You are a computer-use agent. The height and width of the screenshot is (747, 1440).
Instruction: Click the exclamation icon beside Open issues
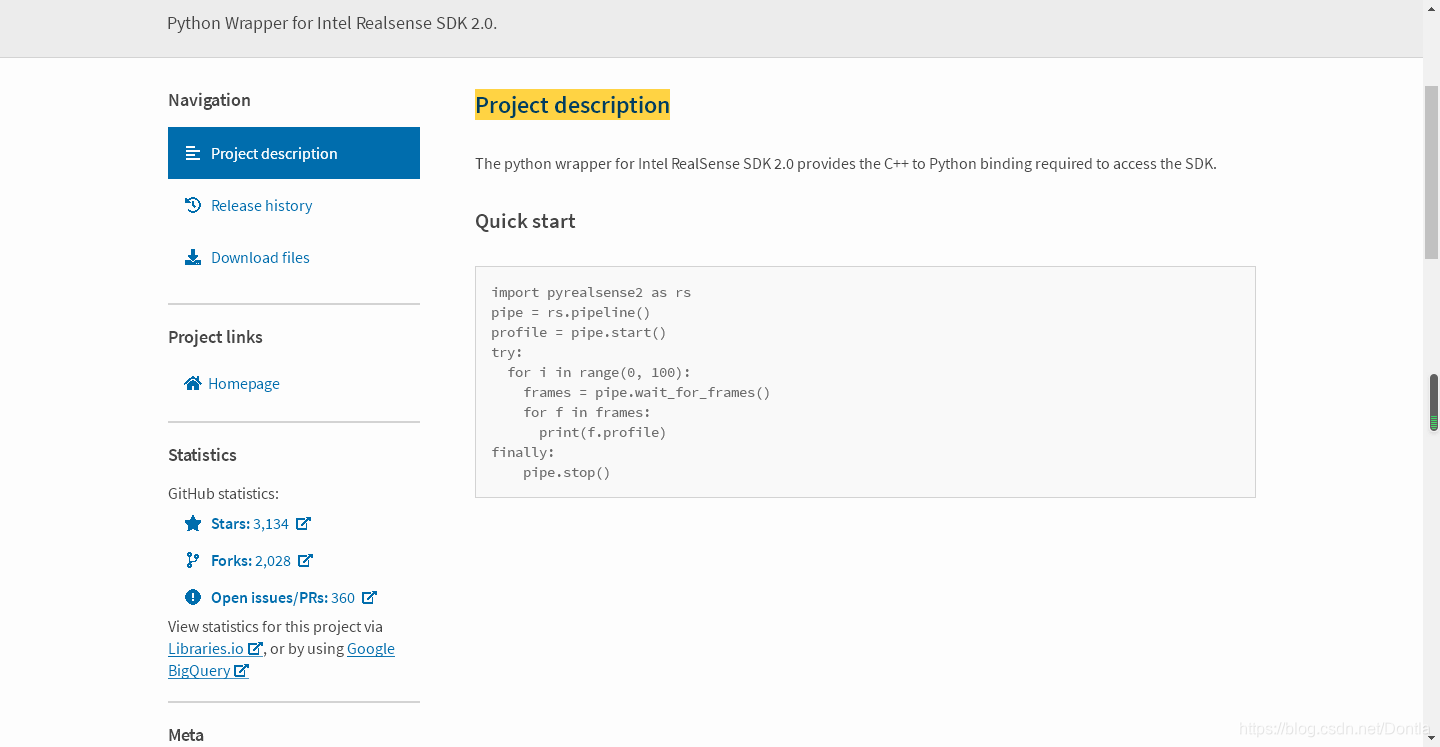[x=193, y=597]
